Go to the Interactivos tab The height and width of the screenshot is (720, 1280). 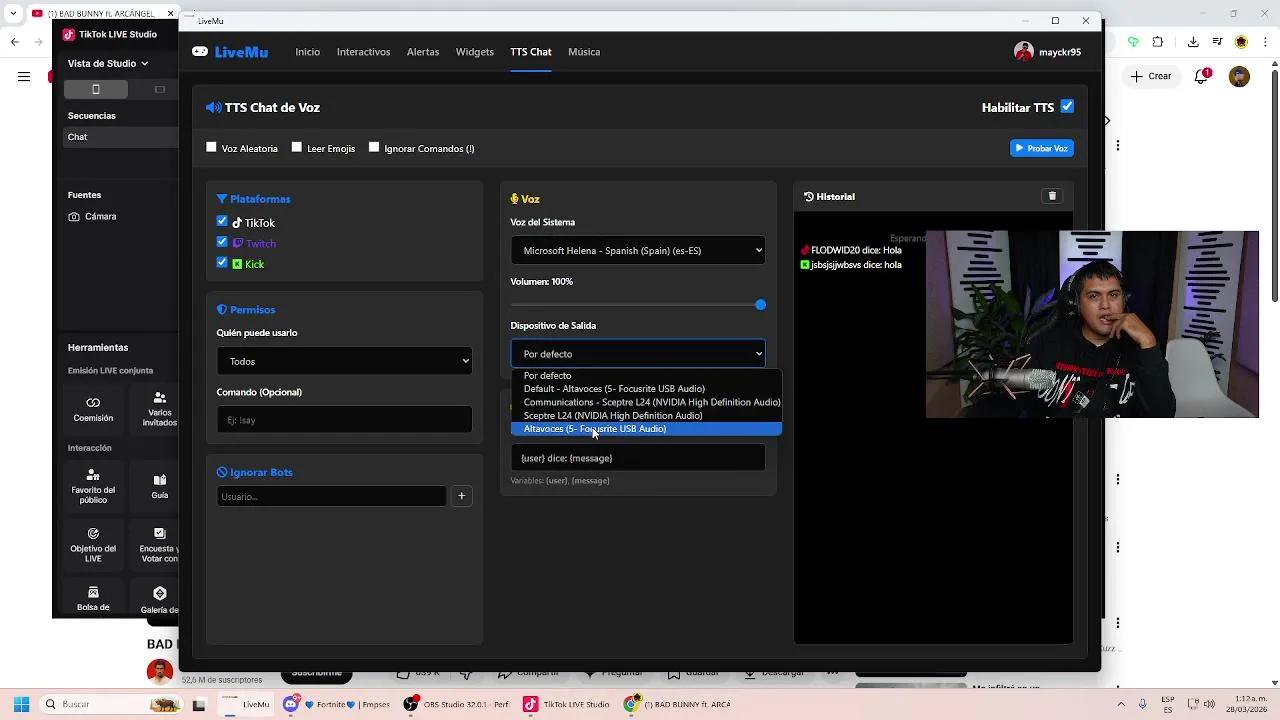pos(363,52)
